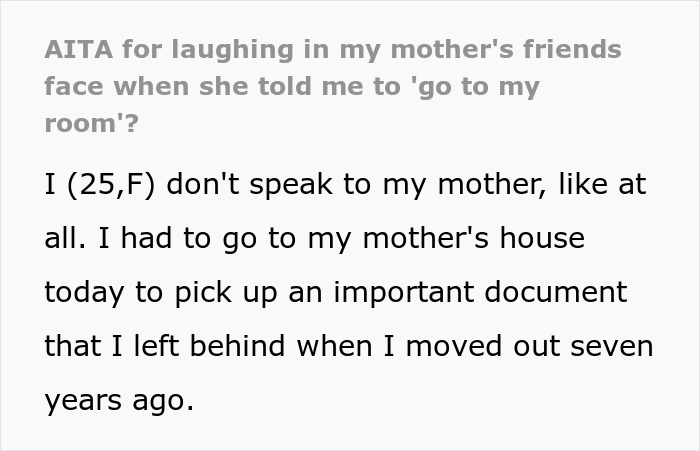Click the closing words 'years ago.'
Viewport: 700px width, 451px height.
[x=120, y=400]
